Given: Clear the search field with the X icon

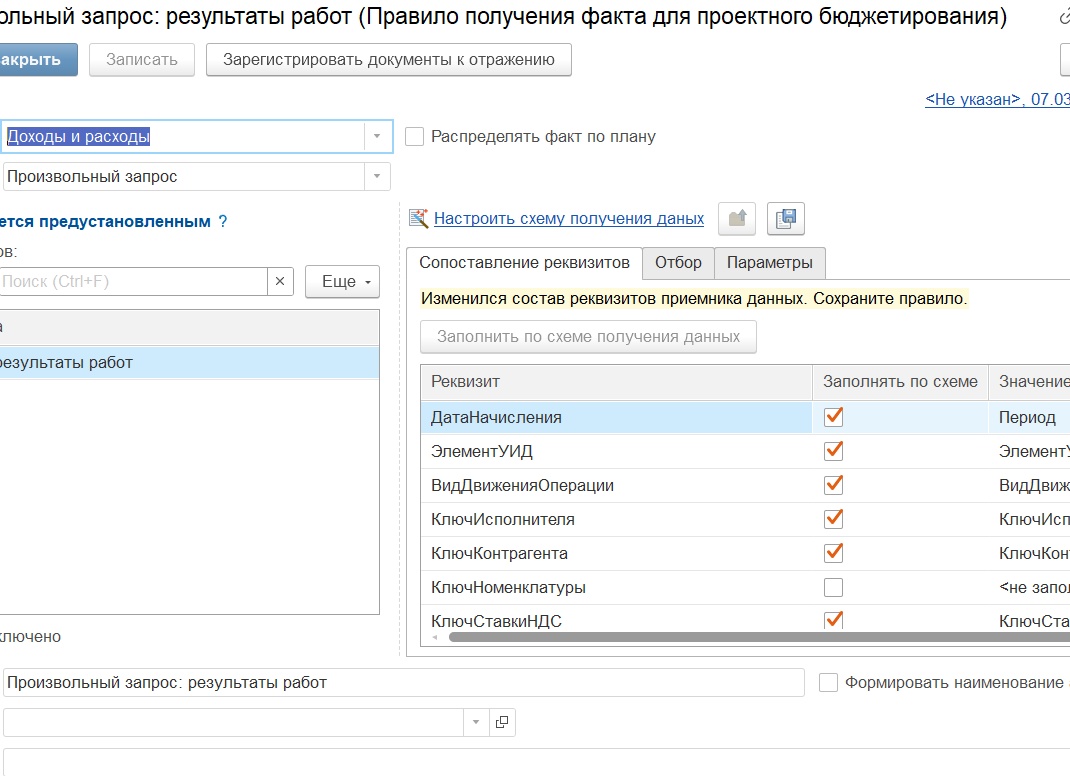Looking at the screenshot, I should [280, 281].
